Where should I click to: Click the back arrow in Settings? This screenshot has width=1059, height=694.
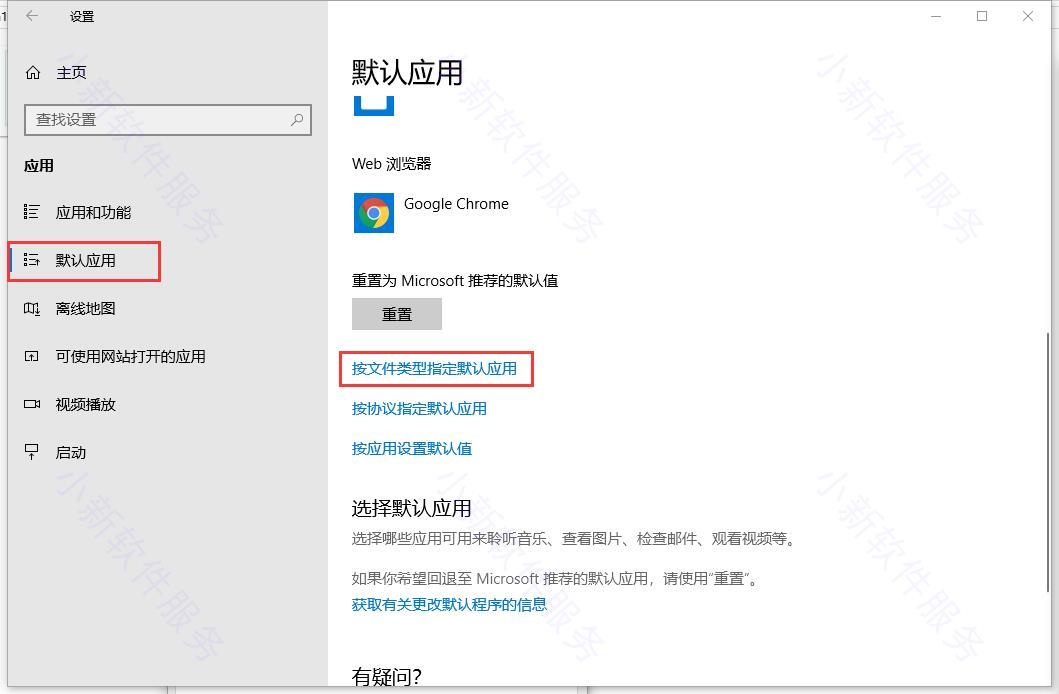(x=32, y=16)
